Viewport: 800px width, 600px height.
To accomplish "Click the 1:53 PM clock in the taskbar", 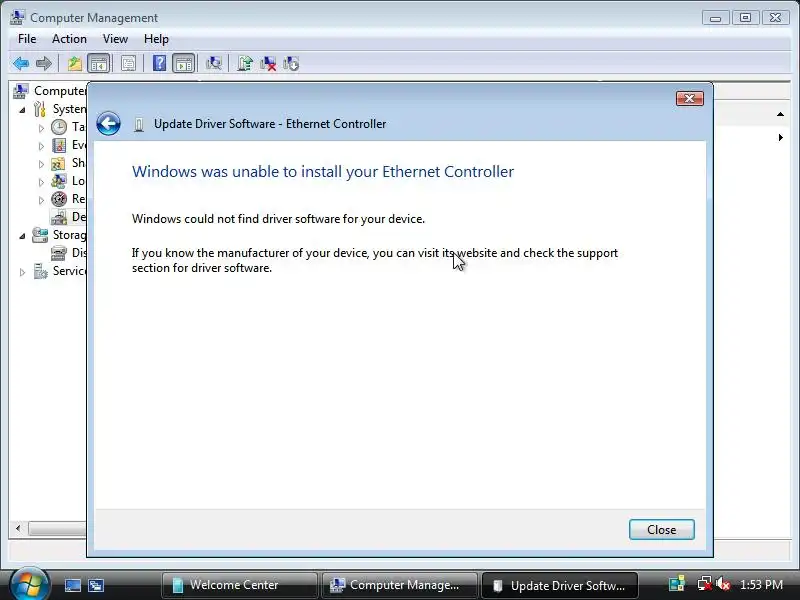I will click(761, 585).
